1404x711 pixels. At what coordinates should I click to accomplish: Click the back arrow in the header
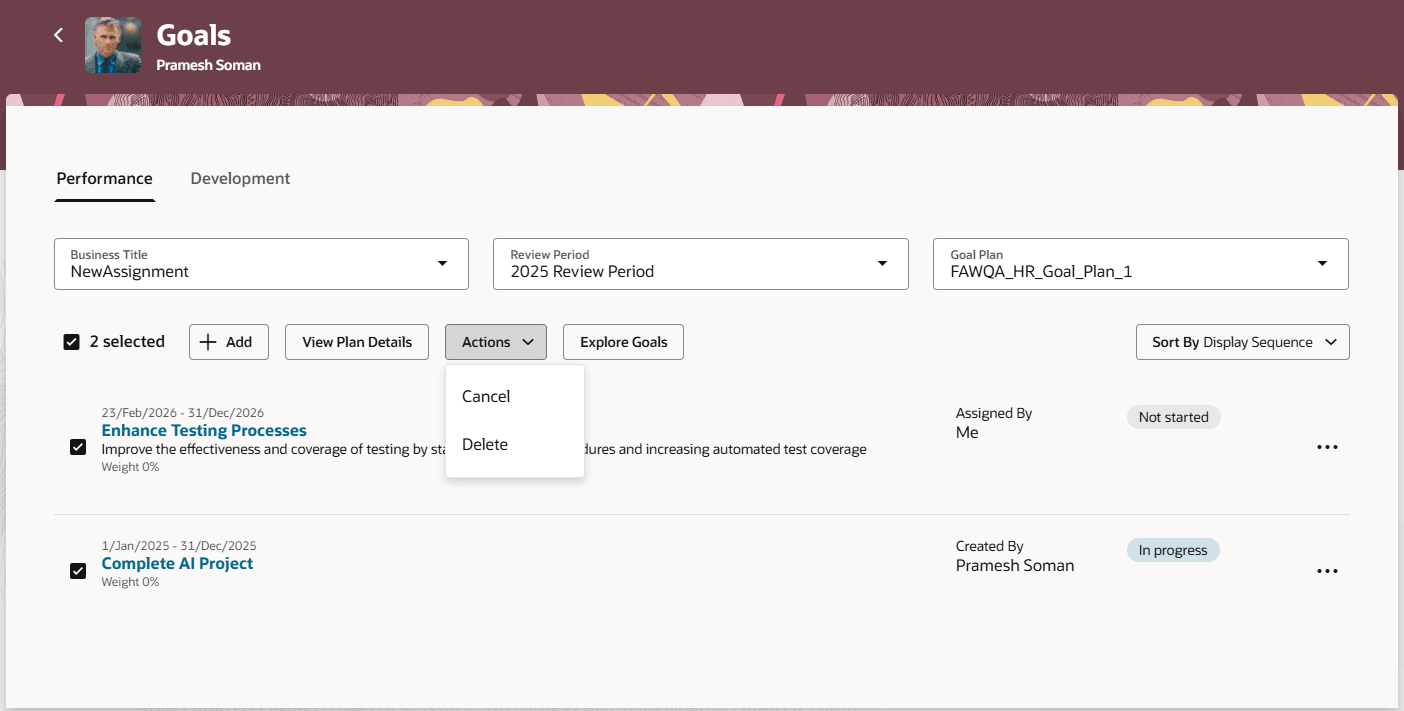pos(58,34)
